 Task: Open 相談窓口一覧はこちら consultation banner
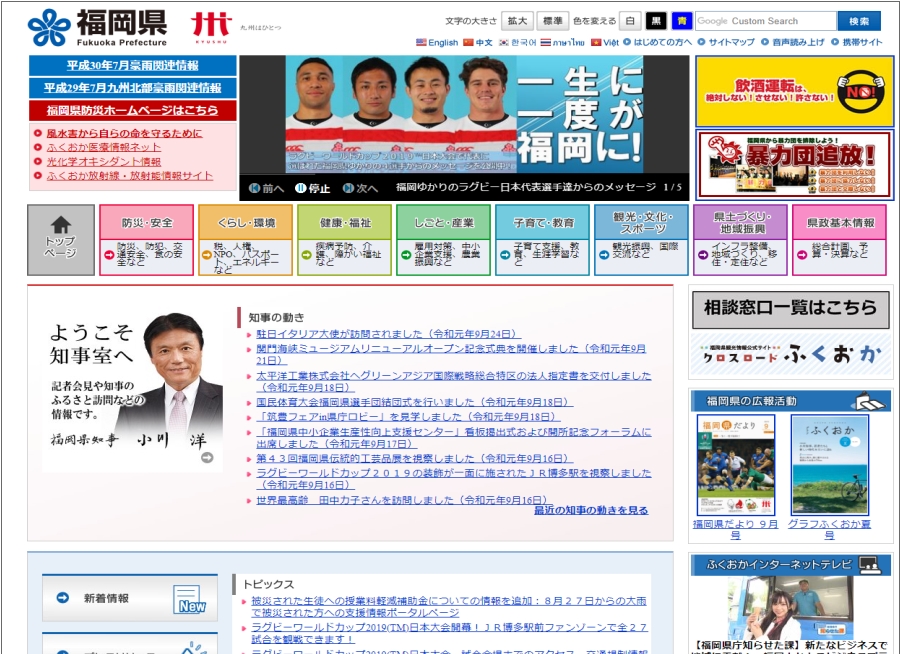coord(790,309)
